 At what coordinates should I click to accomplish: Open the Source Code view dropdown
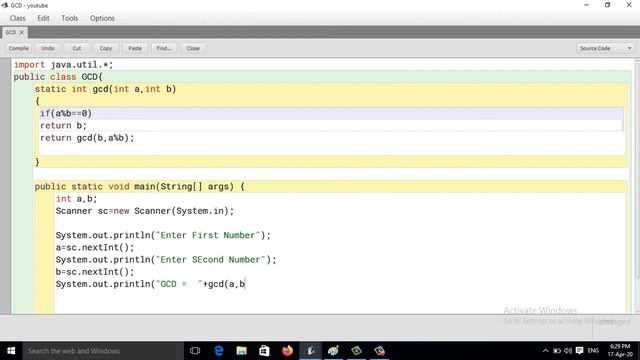coord(606,48)
